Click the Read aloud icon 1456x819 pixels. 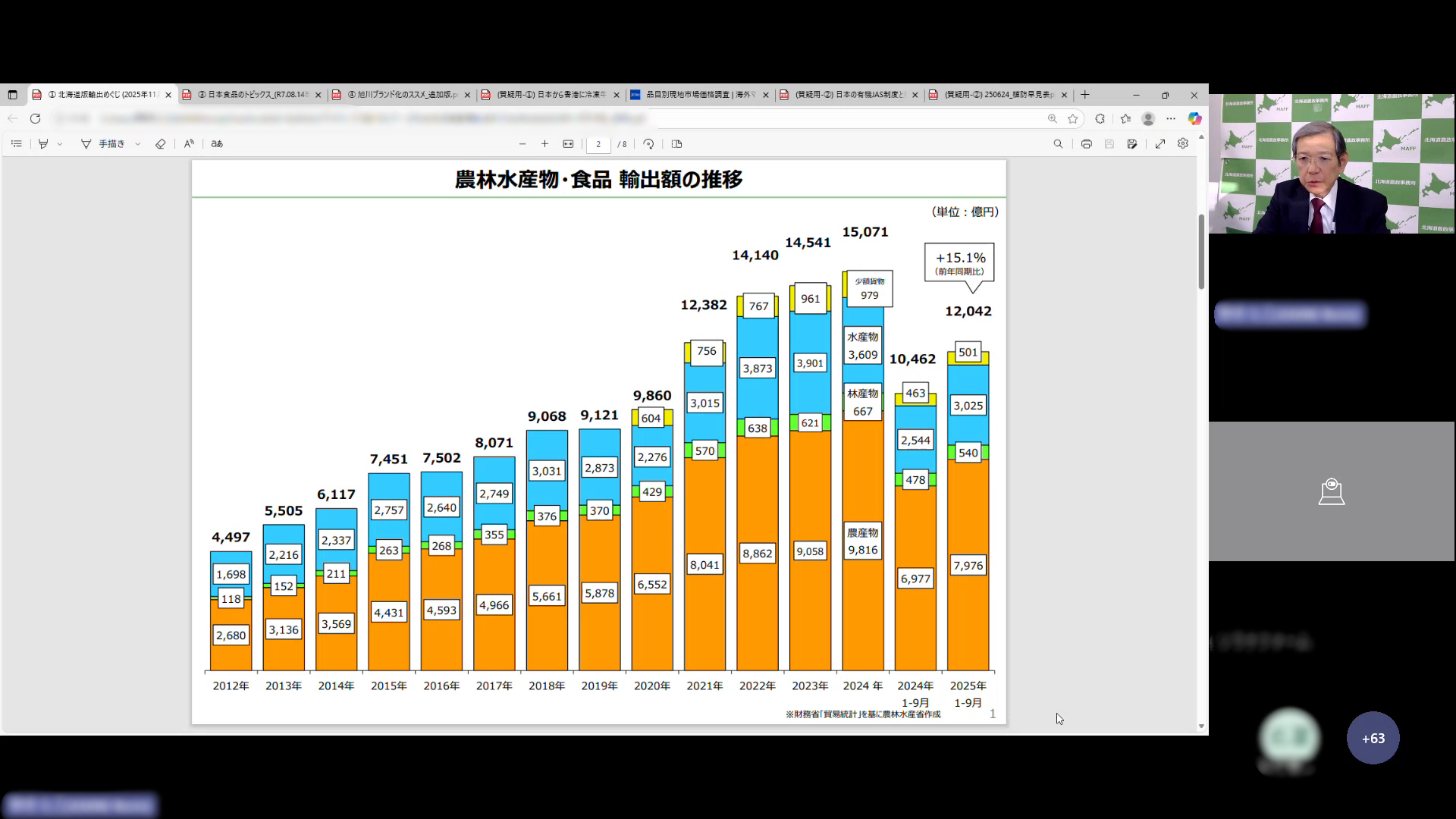pos(189,144)
